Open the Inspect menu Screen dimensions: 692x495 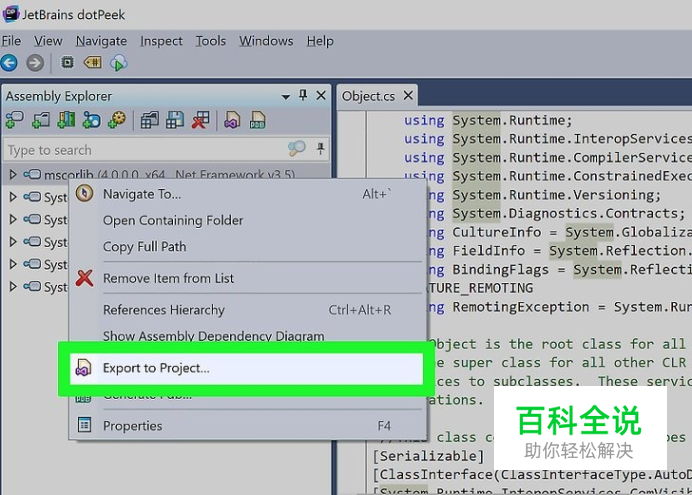tap(161, 41)
